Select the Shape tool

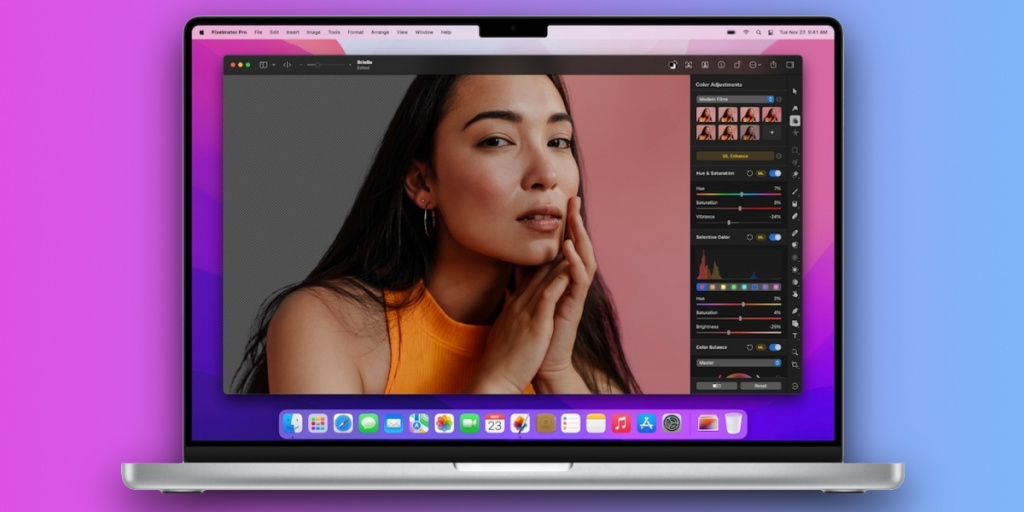pos(795,323)
